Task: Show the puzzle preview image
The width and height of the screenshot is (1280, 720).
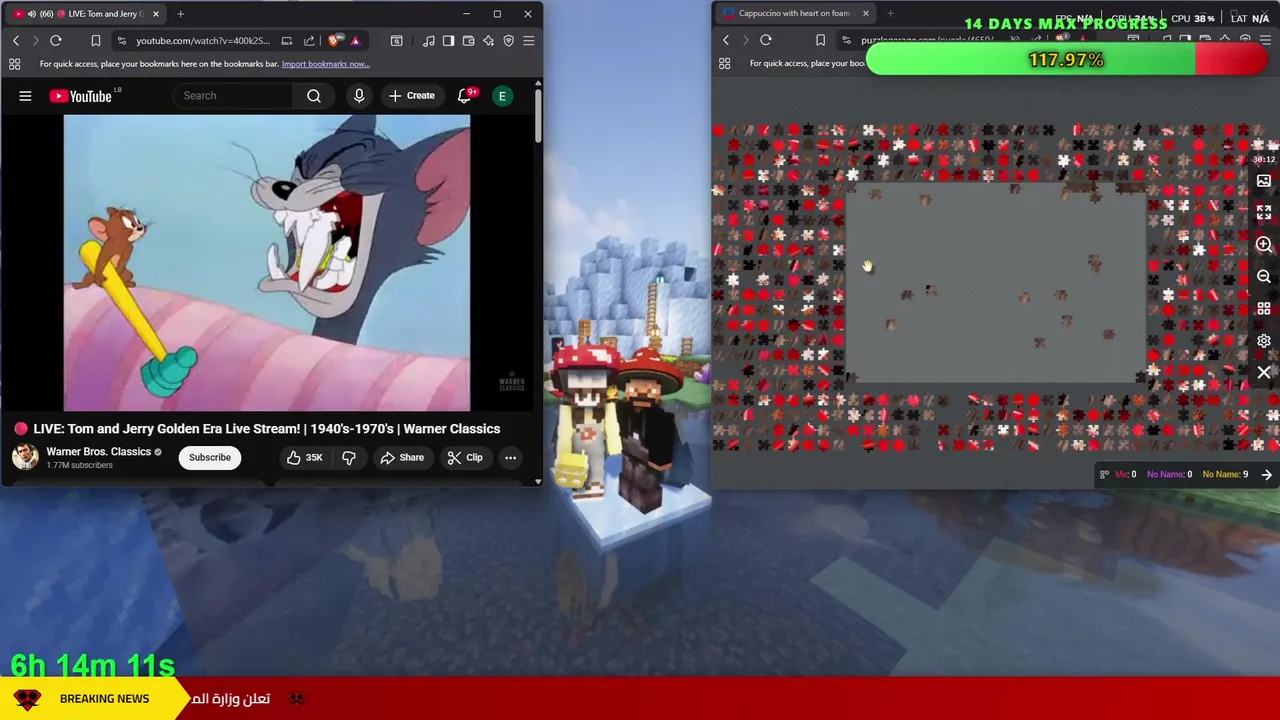Action: click(x=1264, y=181)
